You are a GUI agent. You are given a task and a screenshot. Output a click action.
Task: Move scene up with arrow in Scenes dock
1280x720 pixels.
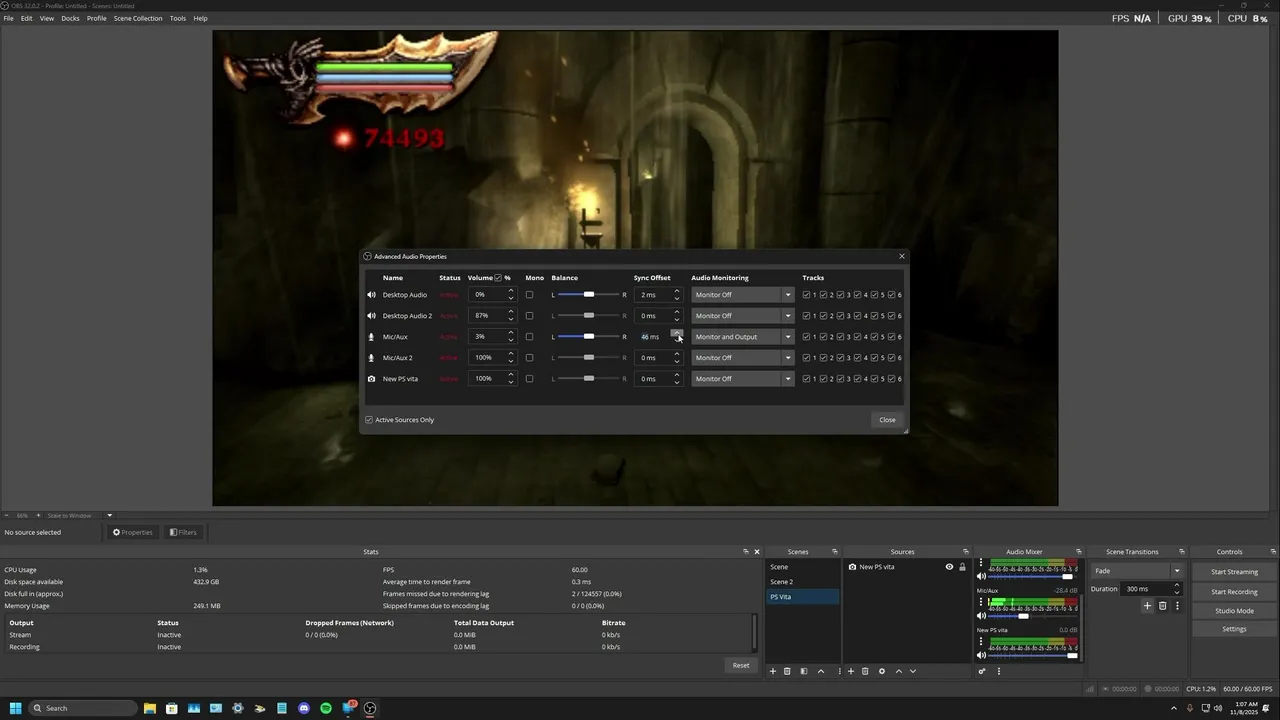(x=821, y=671)
